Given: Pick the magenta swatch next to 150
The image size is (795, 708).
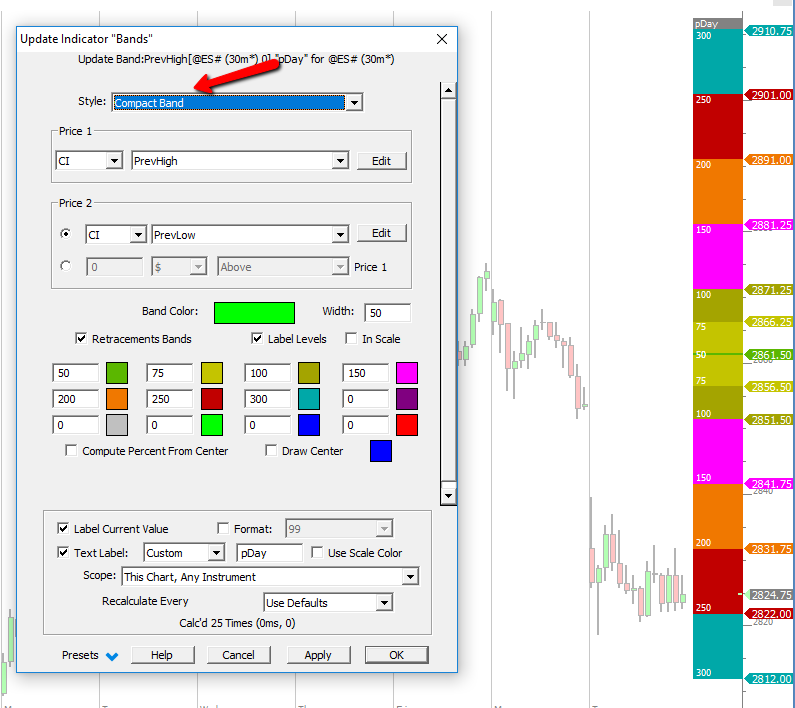Looking at the screenshot, I should [406, 373].
